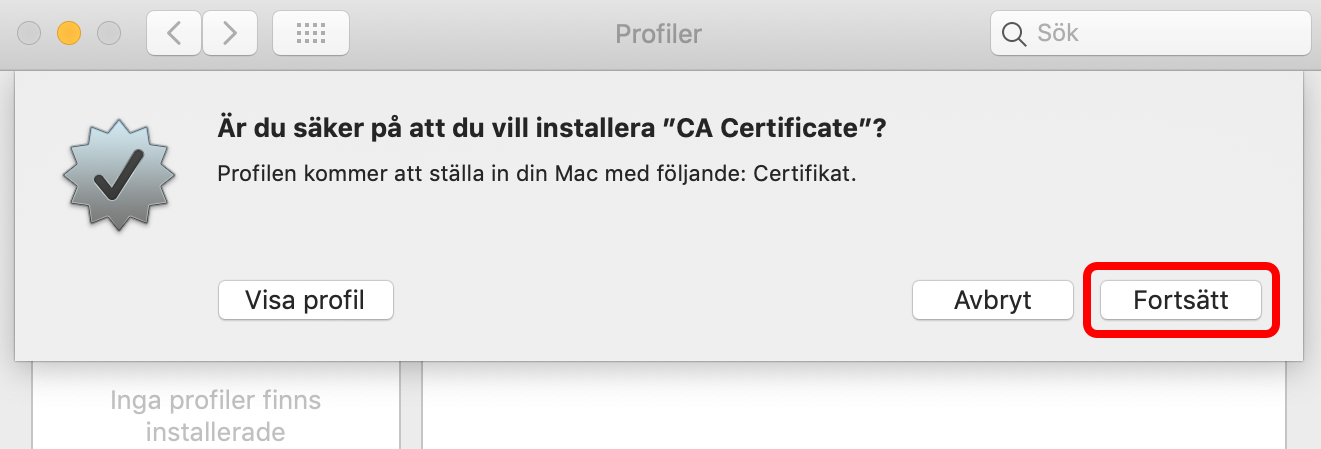Image resolution: width=1321 pixels, height=449 pixels.
Task: Go back with the left chevron button
Action: (174, 34)
